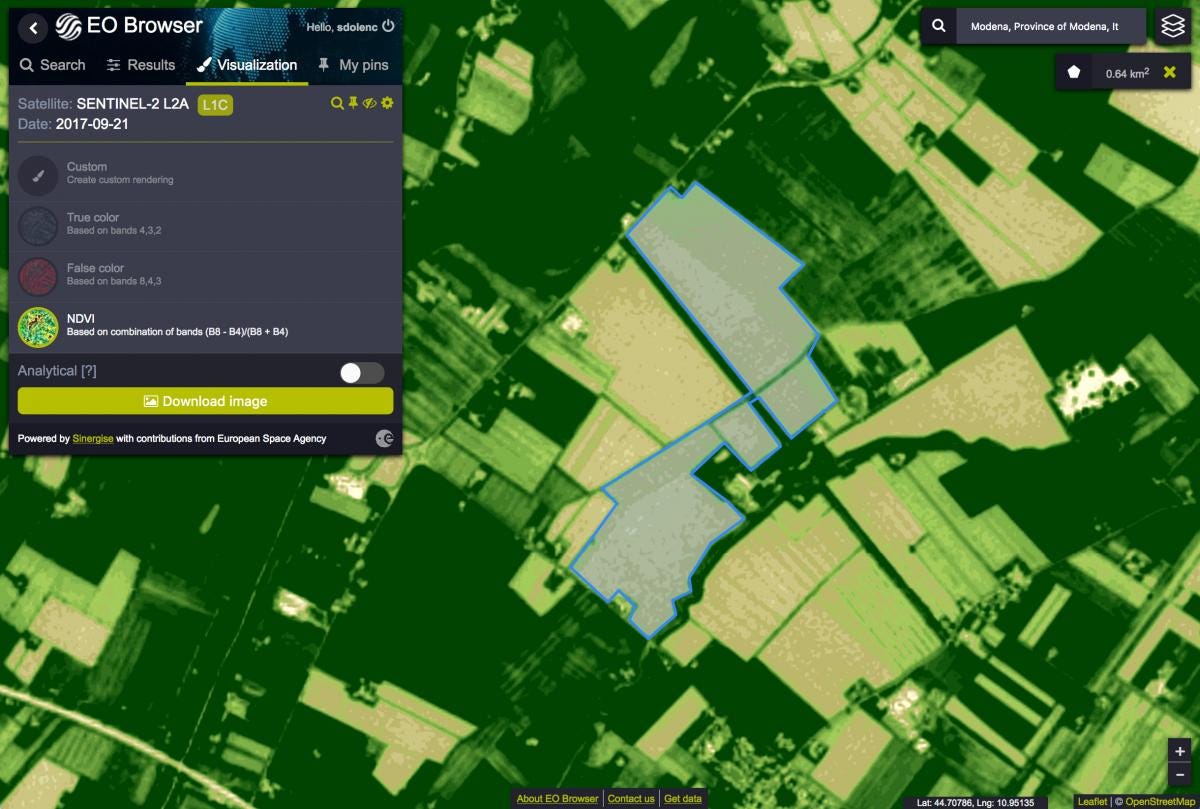Open the map layers selector
The height and width of the screenshot is (809, 1200).
(1172, 26)
